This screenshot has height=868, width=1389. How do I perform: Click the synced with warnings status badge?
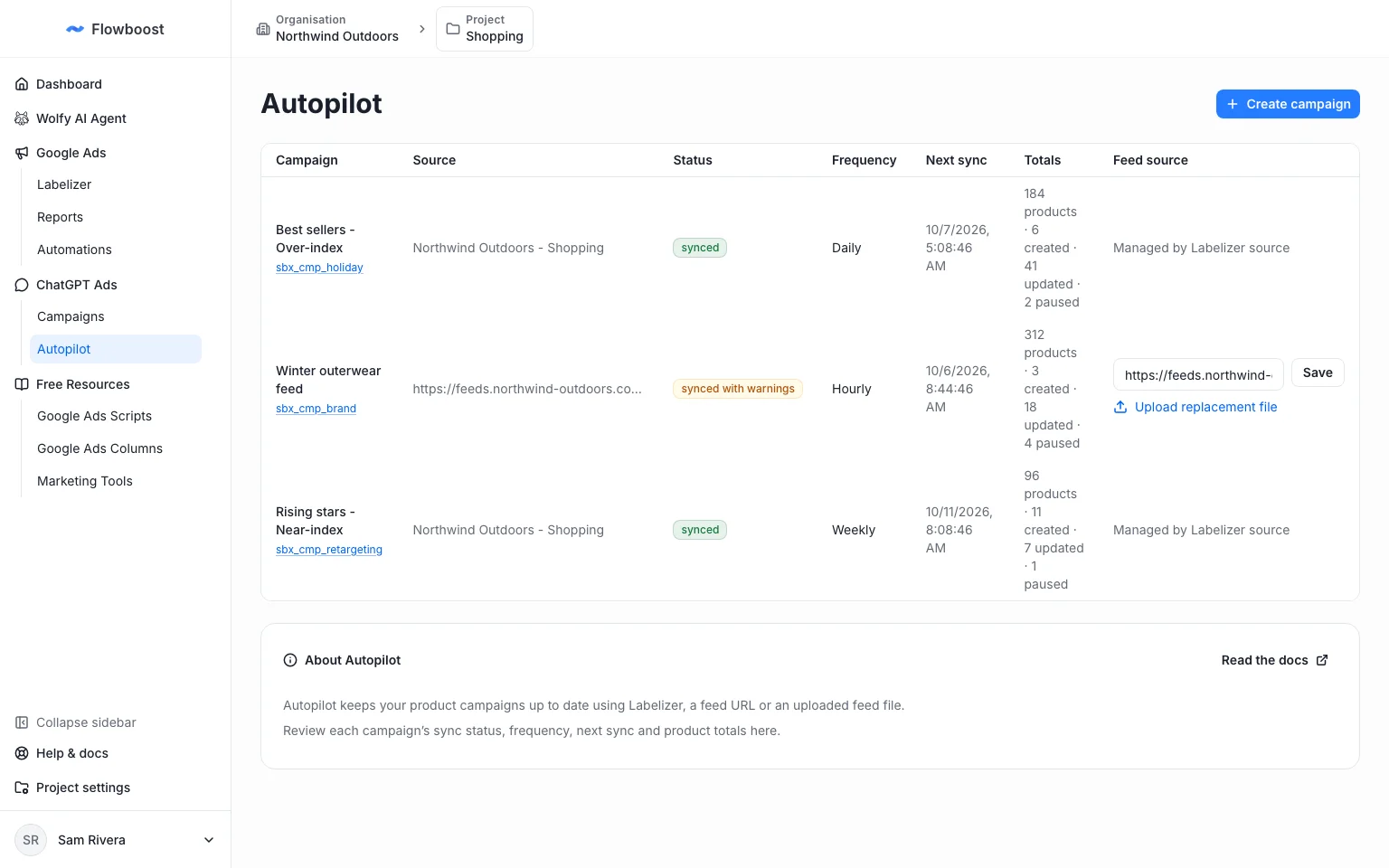pos(738,389)
